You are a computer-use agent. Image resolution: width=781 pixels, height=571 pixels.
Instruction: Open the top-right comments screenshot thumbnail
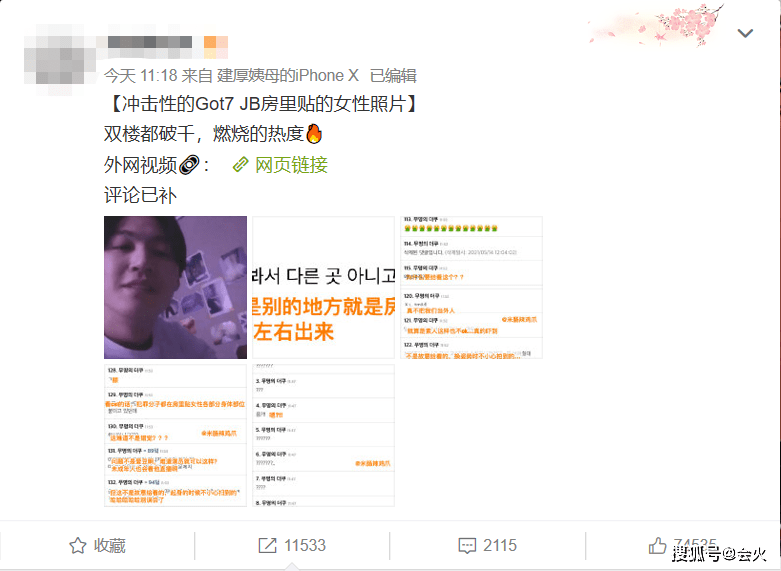tap(472, 287)
